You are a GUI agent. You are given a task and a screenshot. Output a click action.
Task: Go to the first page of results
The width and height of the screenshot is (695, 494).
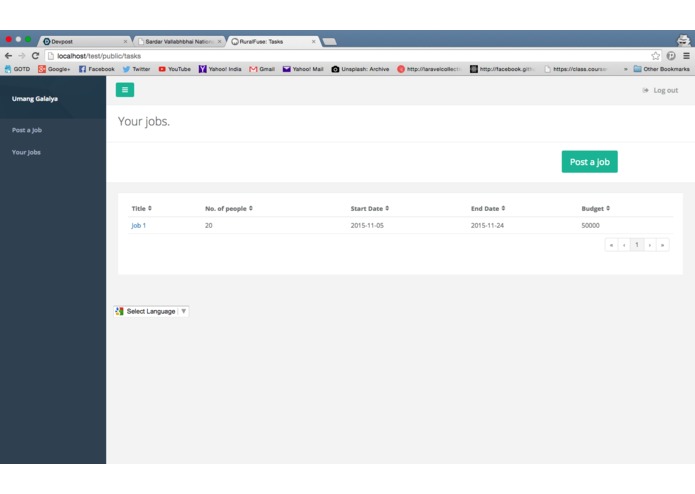click(611, 245)
